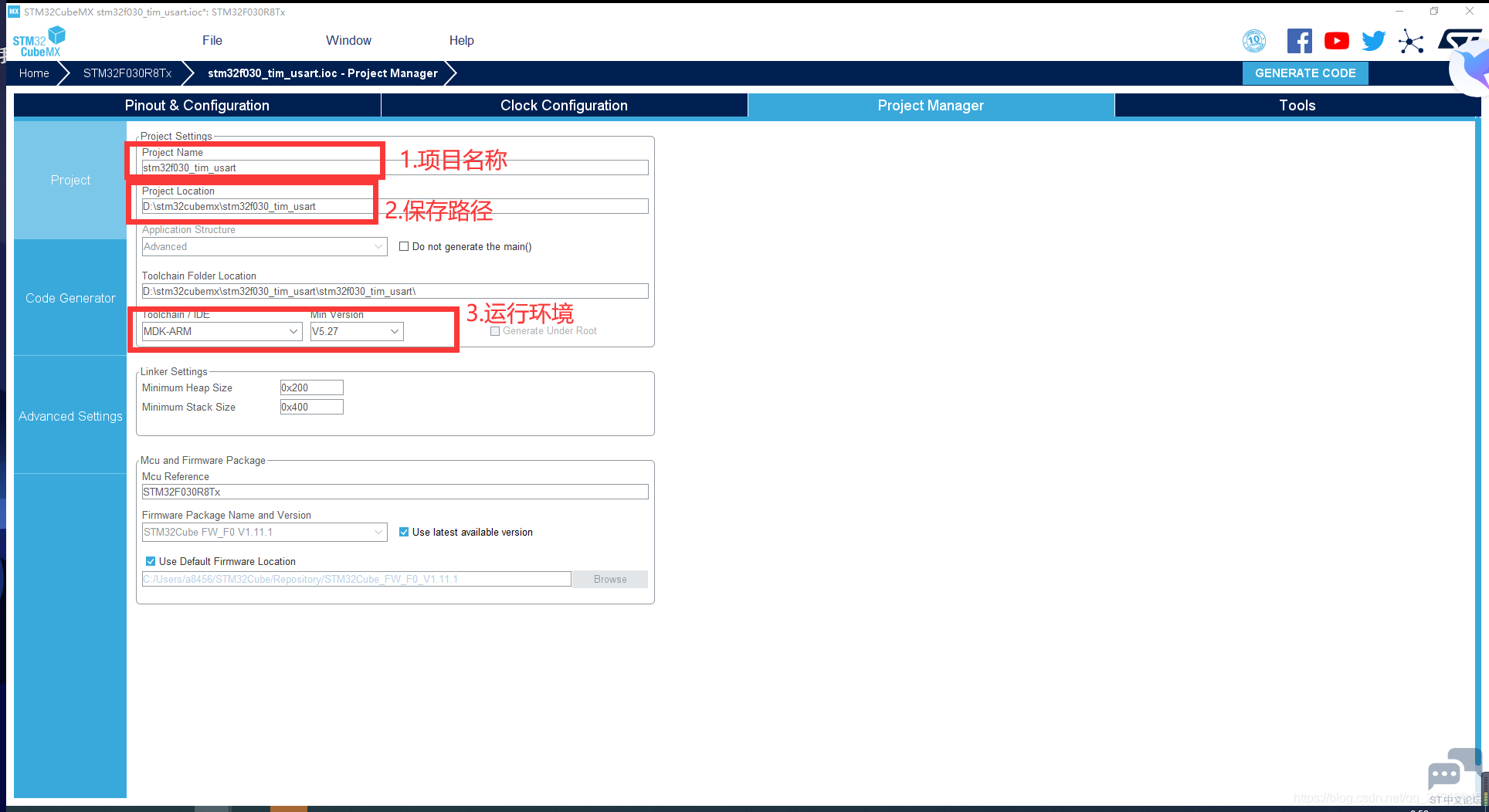This screenshot has width=1489, height=812.
Task: Open the Help menu
Action: pyautogui.click(x=462, y=41)
